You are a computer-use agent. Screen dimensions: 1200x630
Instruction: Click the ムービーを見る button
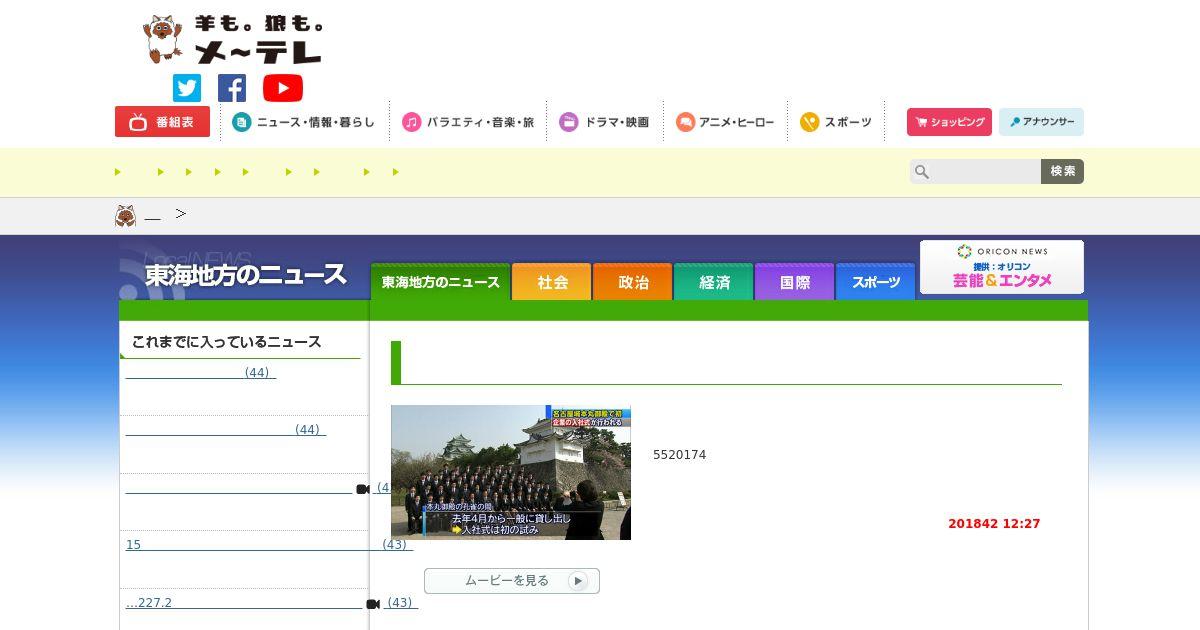512,581
